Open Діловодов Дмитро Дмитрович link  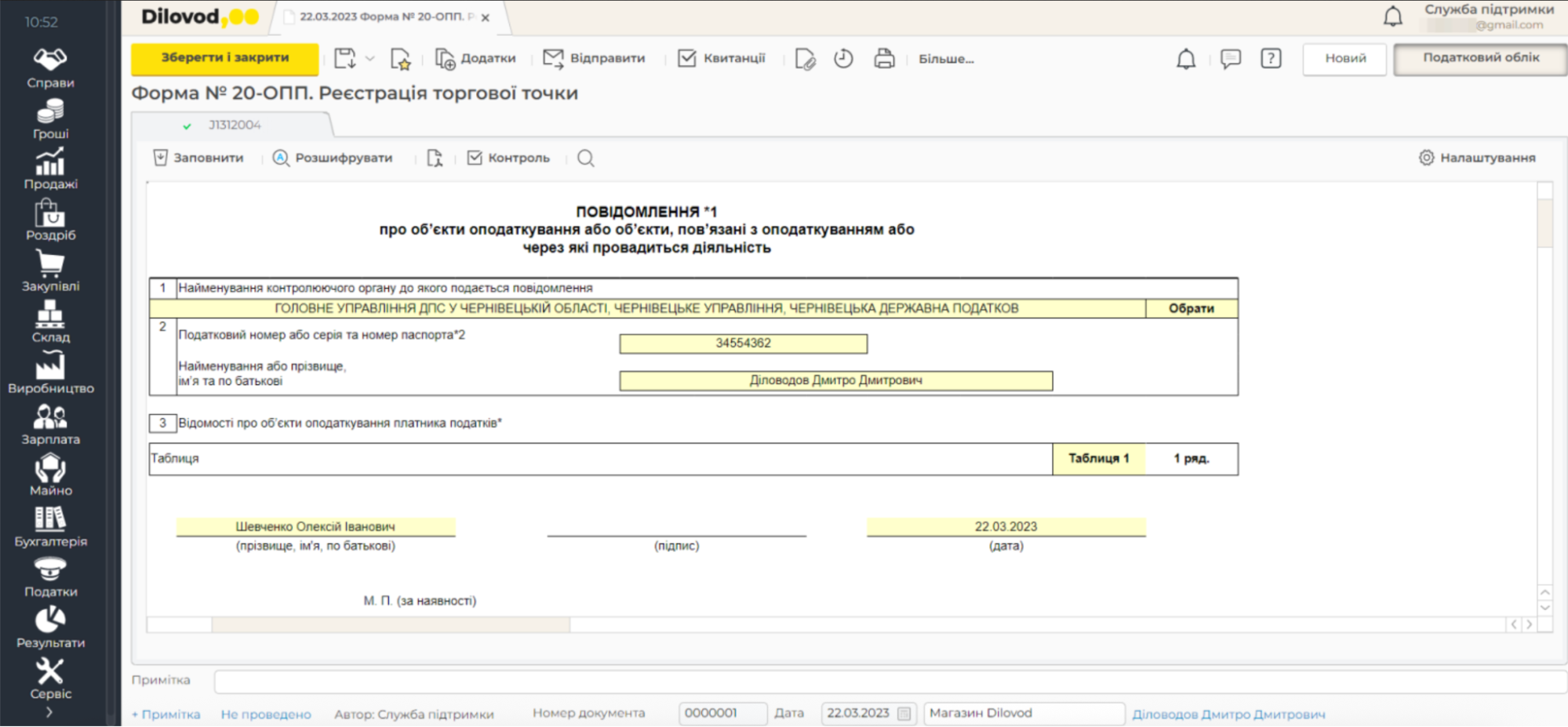1228,714
